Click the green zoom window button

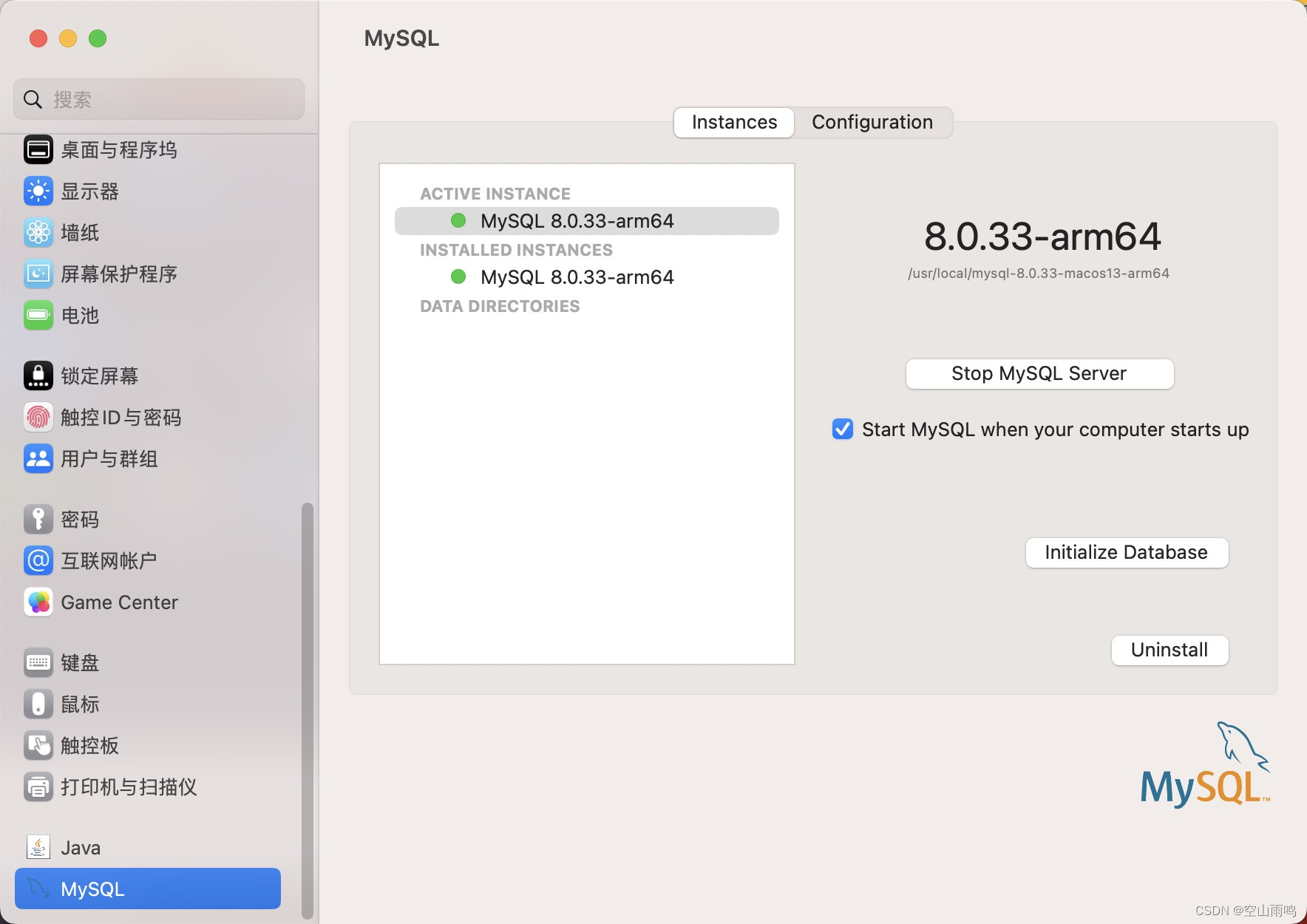coord(98,38)
